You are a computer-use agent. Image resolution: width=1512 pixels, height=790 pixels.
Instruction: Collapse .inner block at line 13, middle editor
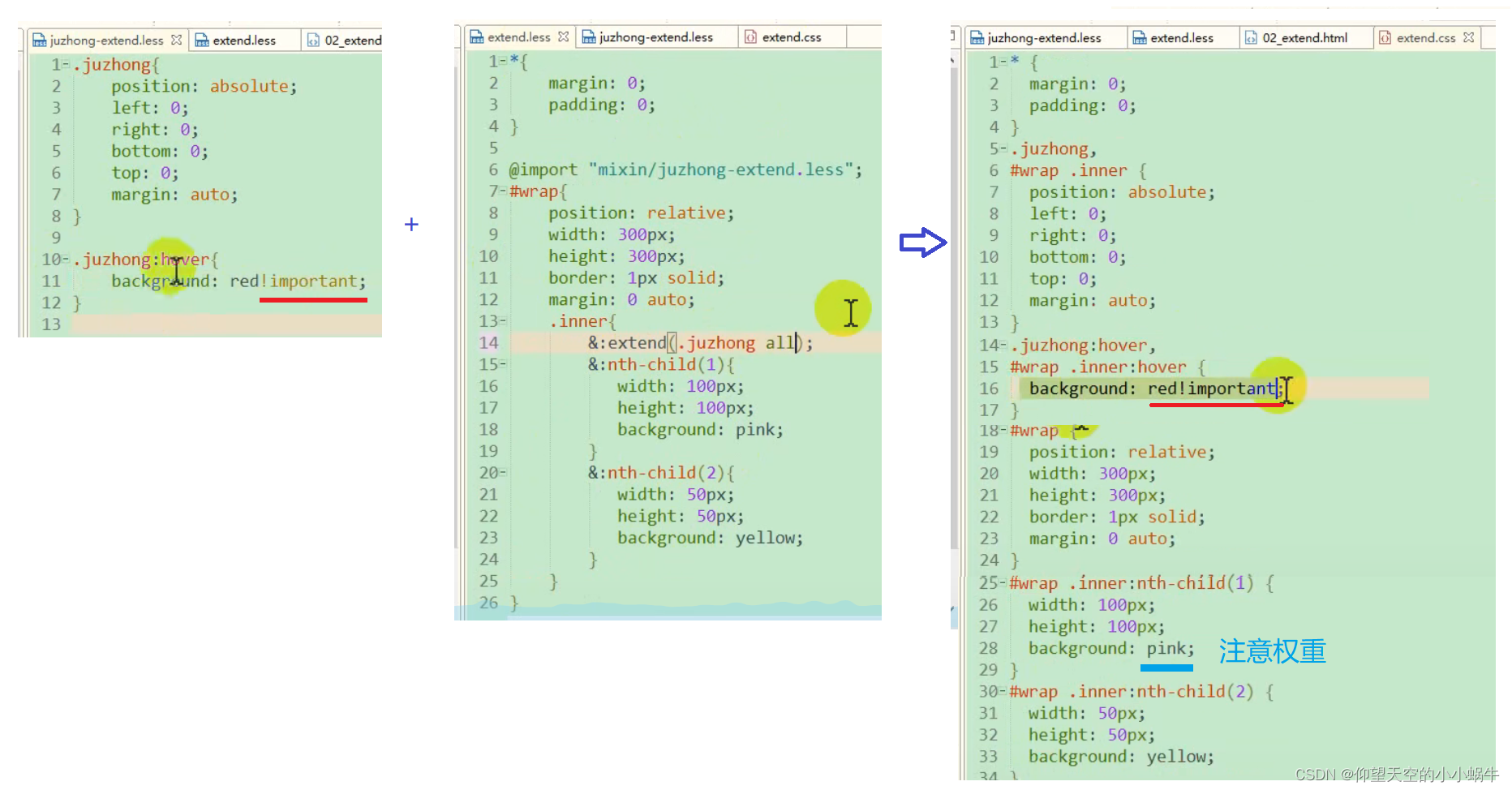click(503, 321)
